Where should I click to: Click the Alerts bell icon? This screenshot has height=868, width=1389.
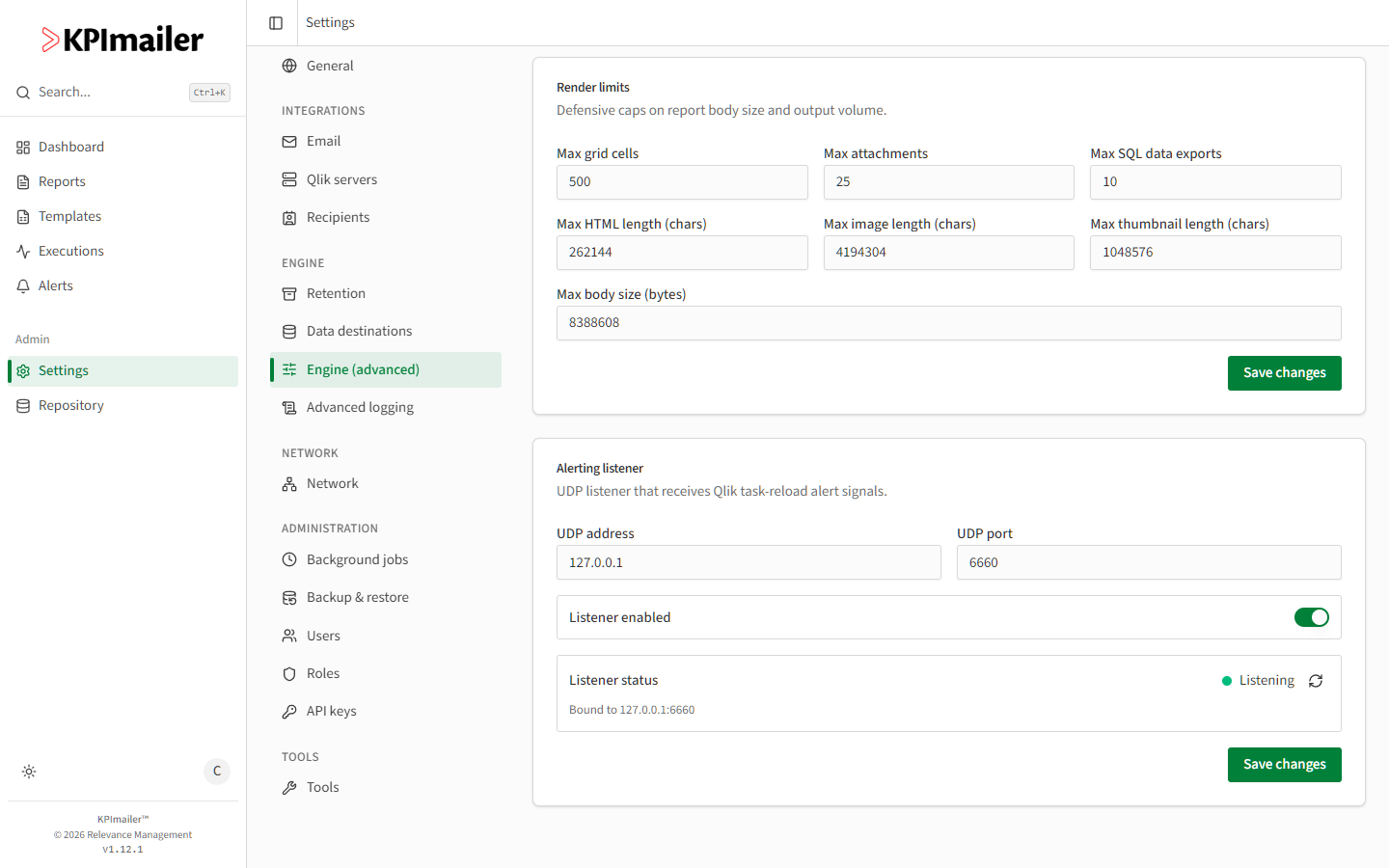coord(23,286)
